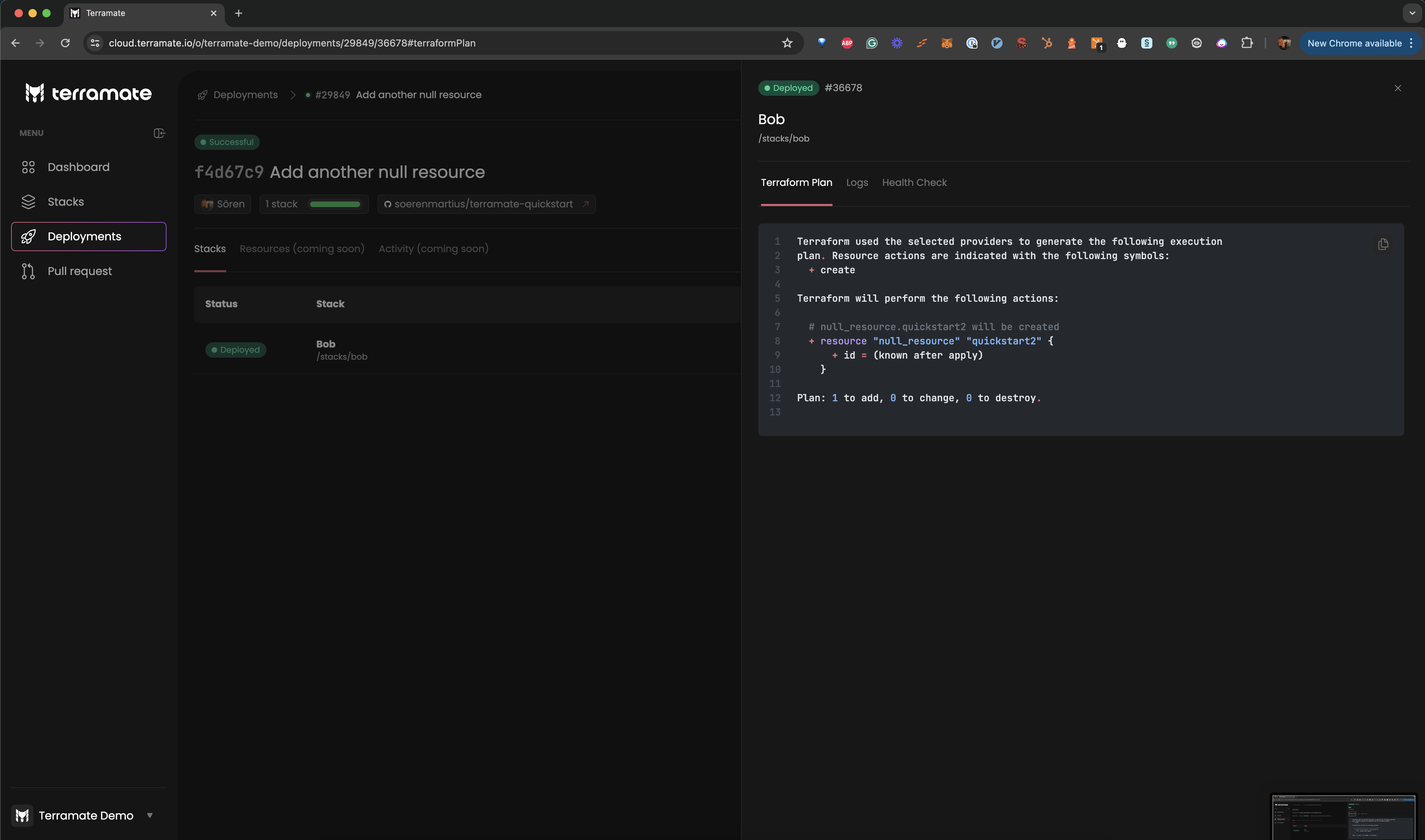Click the Dashboard grid icon
This screenshot has height=840, width=1425.
pos(28,167)
